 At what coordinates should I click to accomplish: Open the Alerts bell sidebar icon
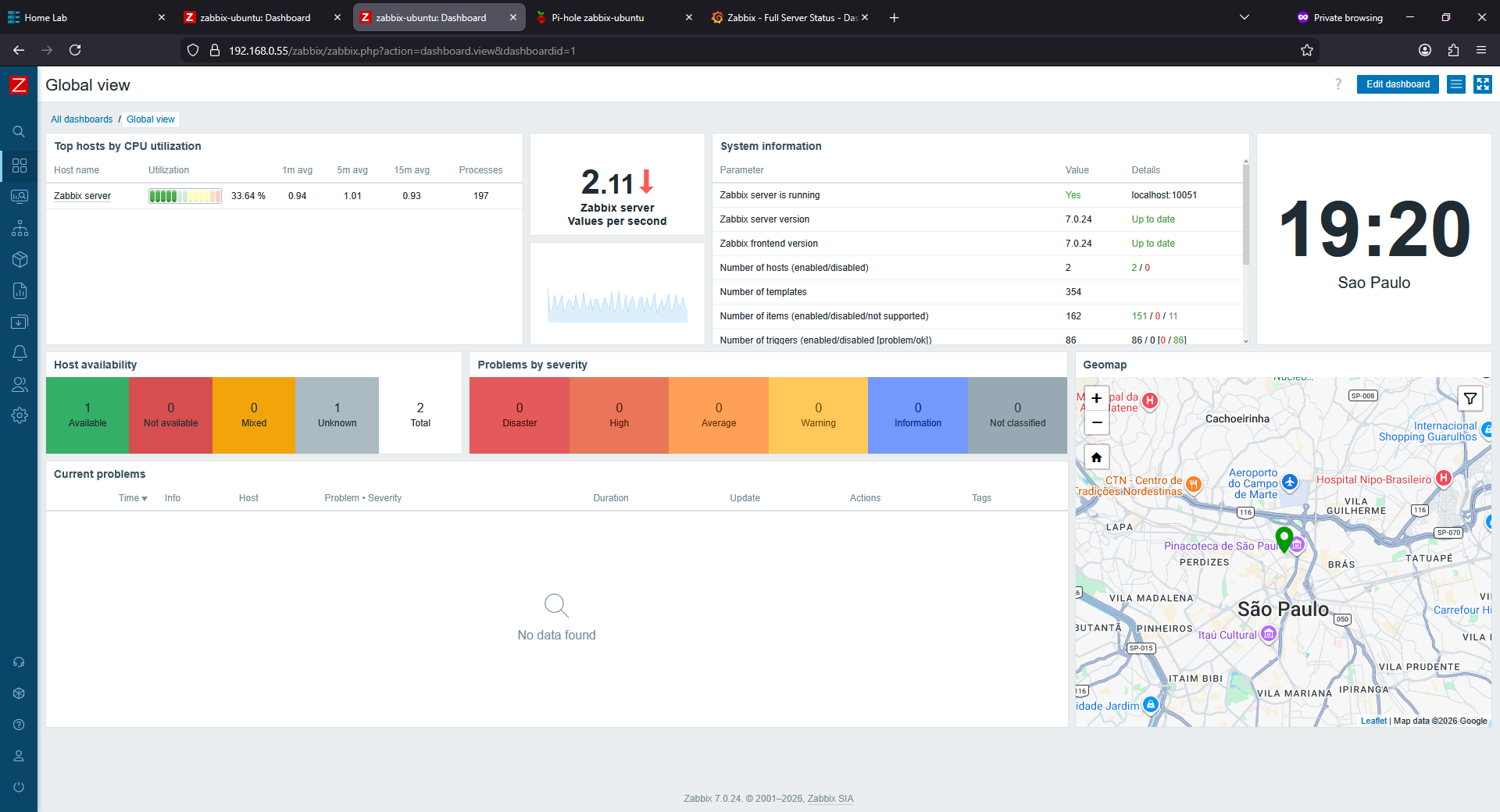pyautogui.click(x=20, y=353)
